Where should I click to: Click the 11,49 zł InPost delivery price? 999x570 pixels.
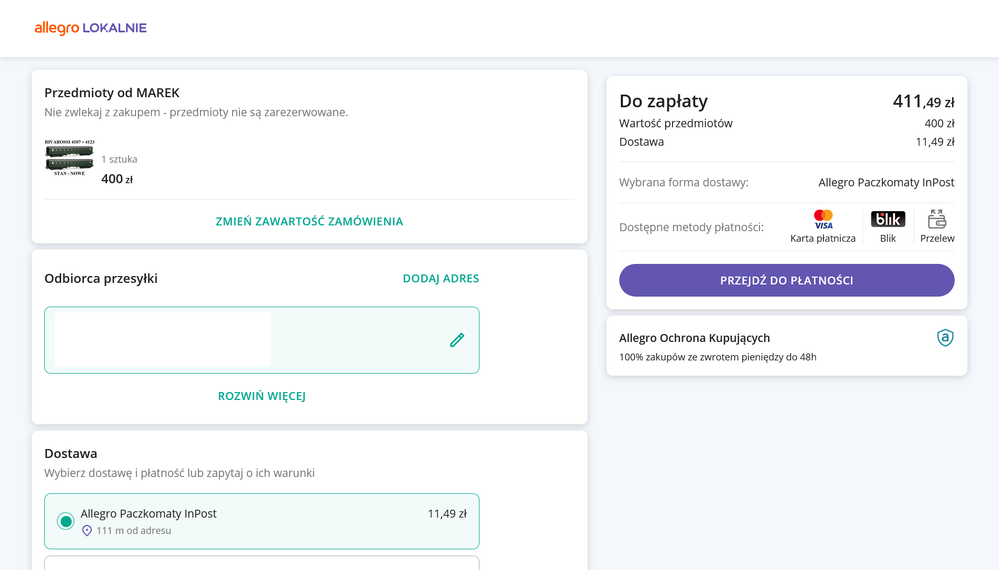[x=447, y=513]
